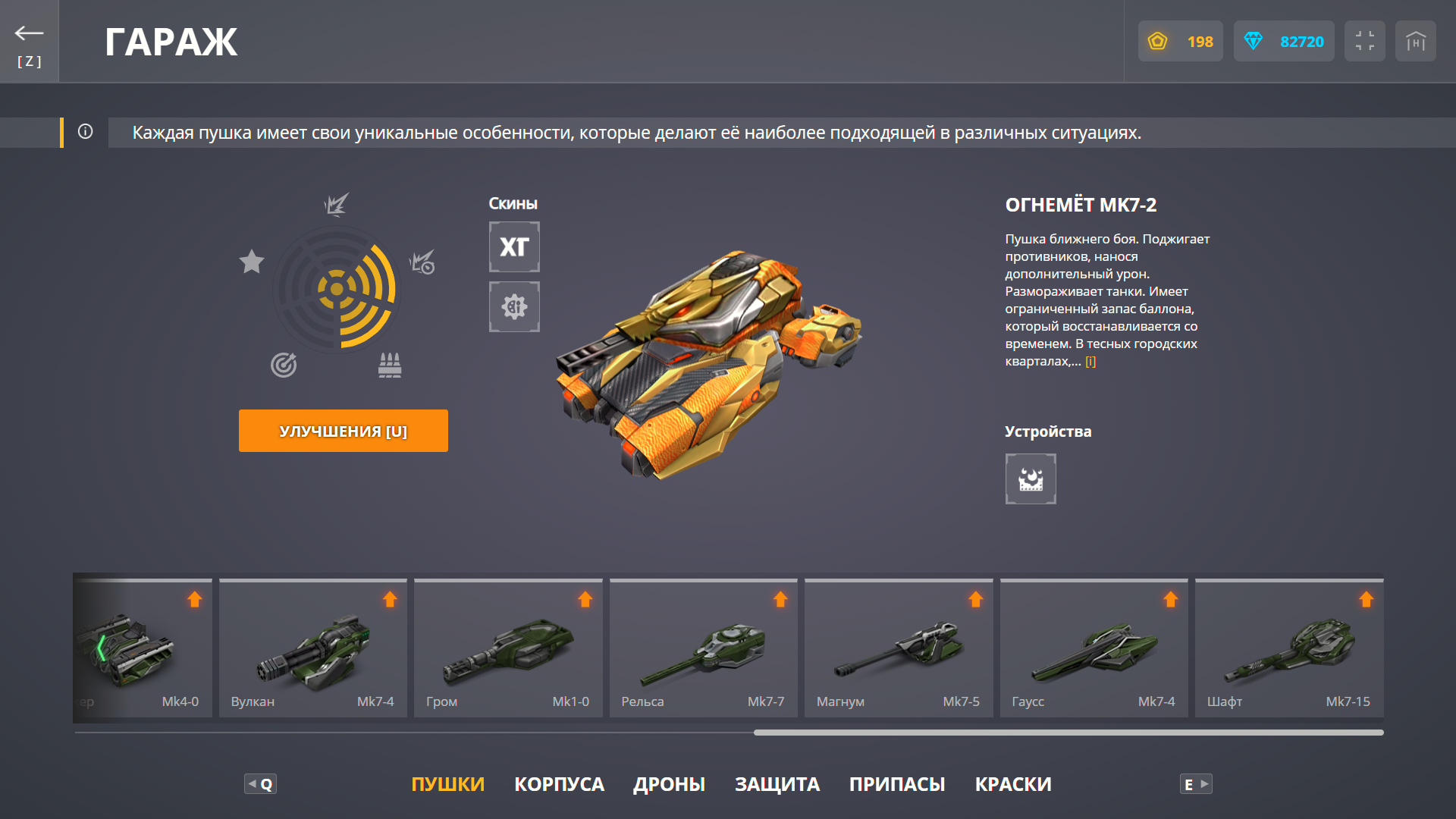This screenshot has height=819, width=1456.
Task: Open the home [H] garage icon
Action: click(1415, 41)
